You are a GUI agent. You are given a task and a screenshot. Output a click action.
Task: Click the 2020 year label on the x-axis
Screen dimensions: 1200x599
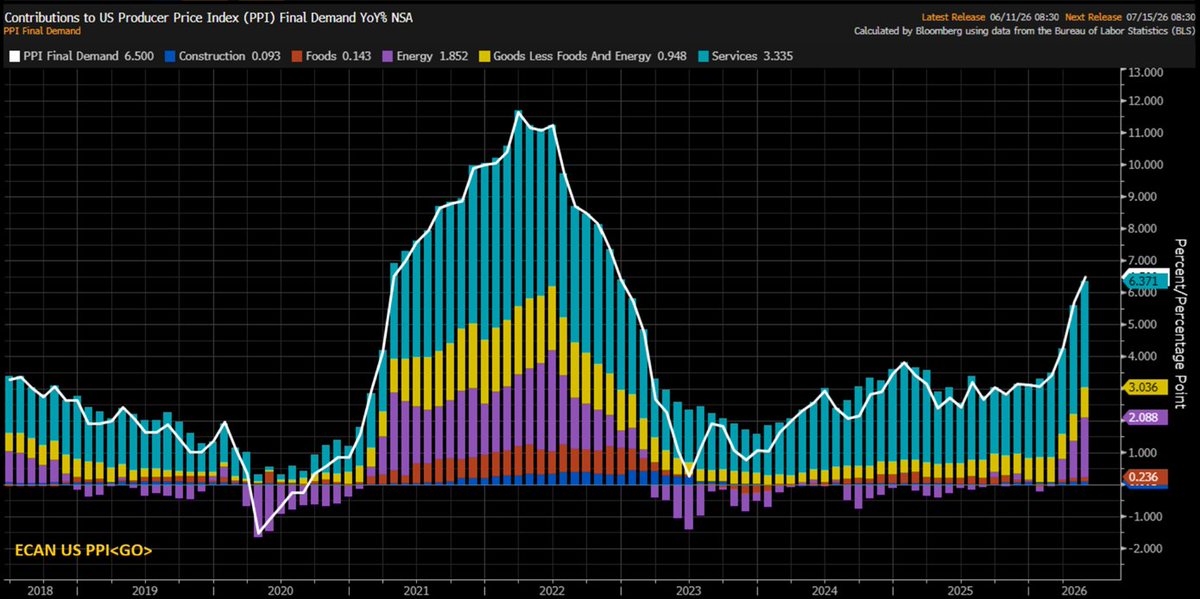[279, 589]
